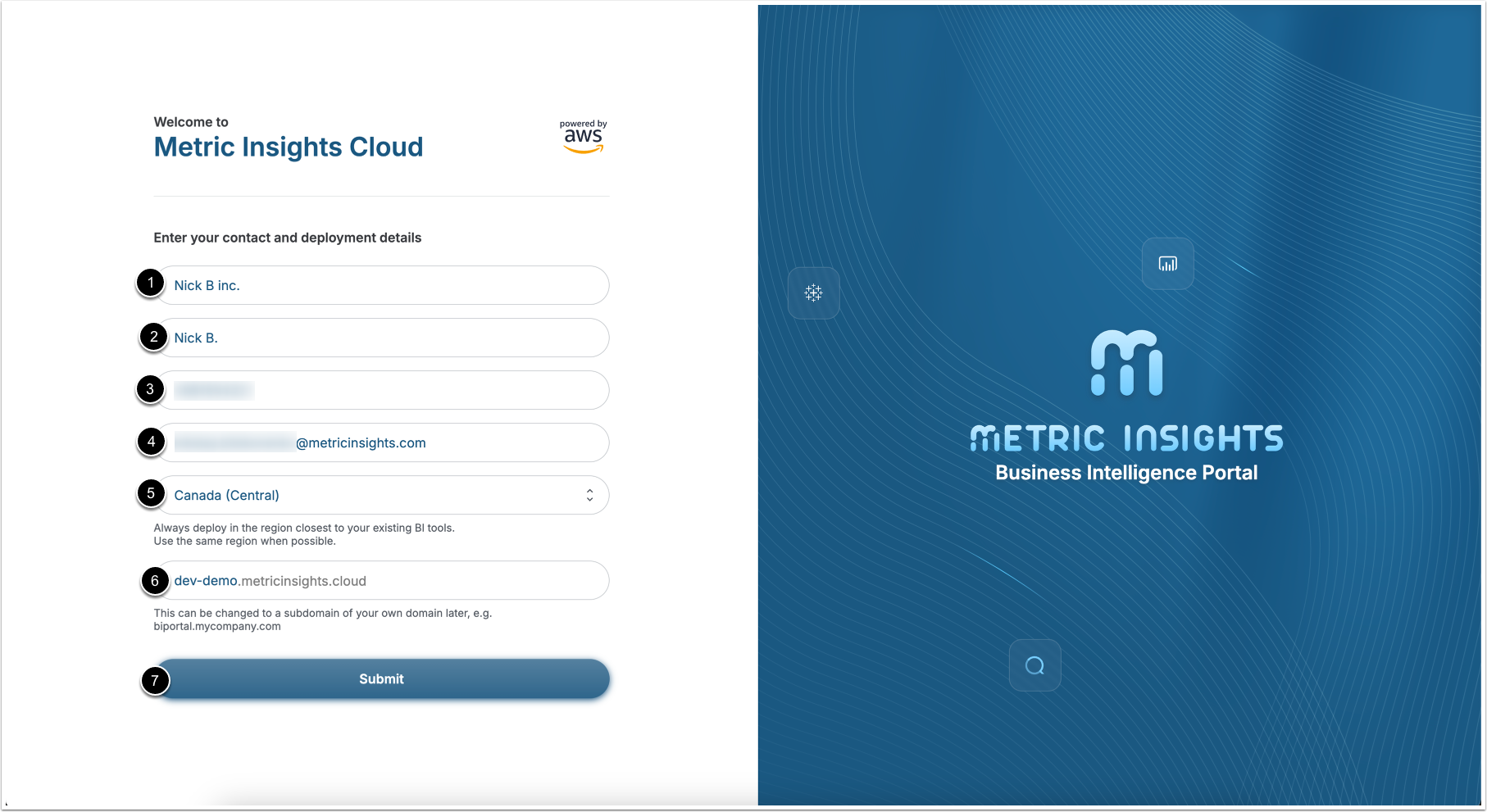Click the Metric Insights "m" logo
The image size is (1487, 812).
point(1126,363)
